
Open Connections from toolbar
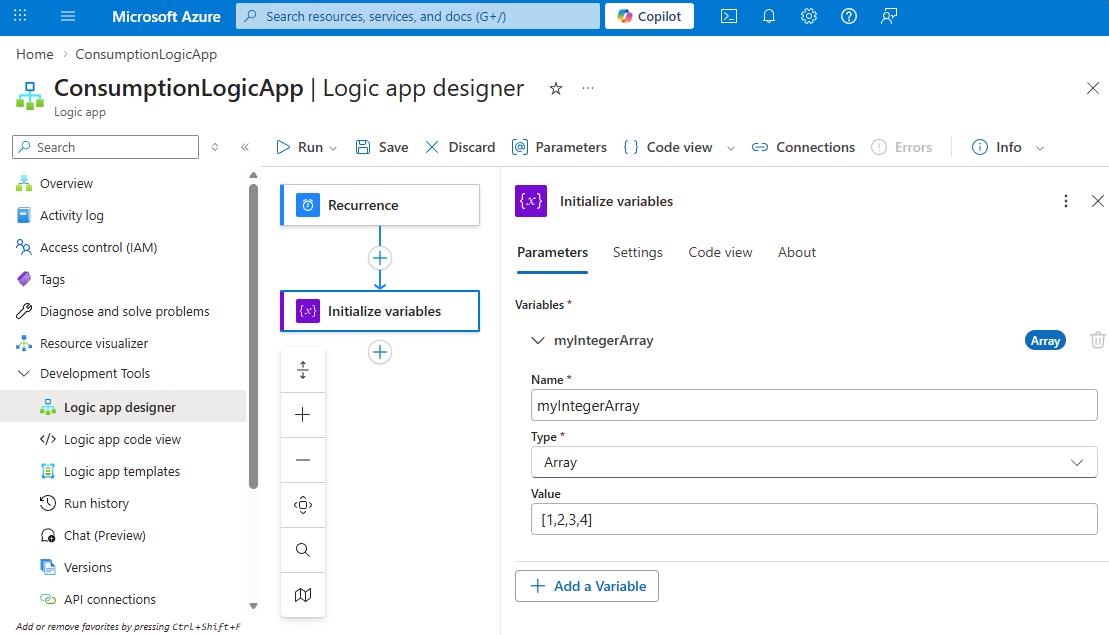tap(803, 147)
